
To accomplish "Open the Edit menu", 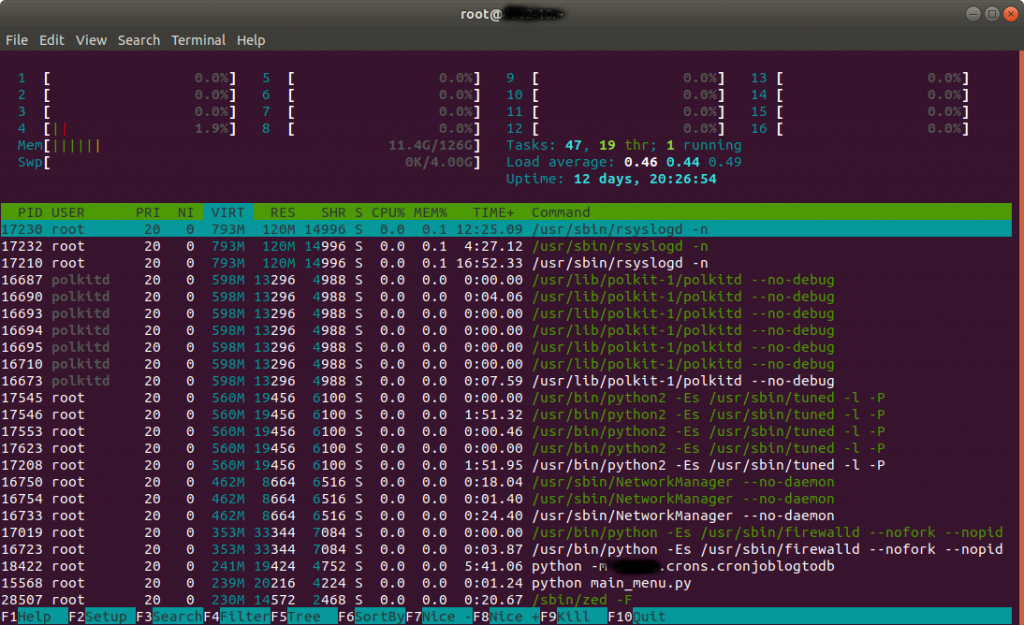I will pos(52,40).
